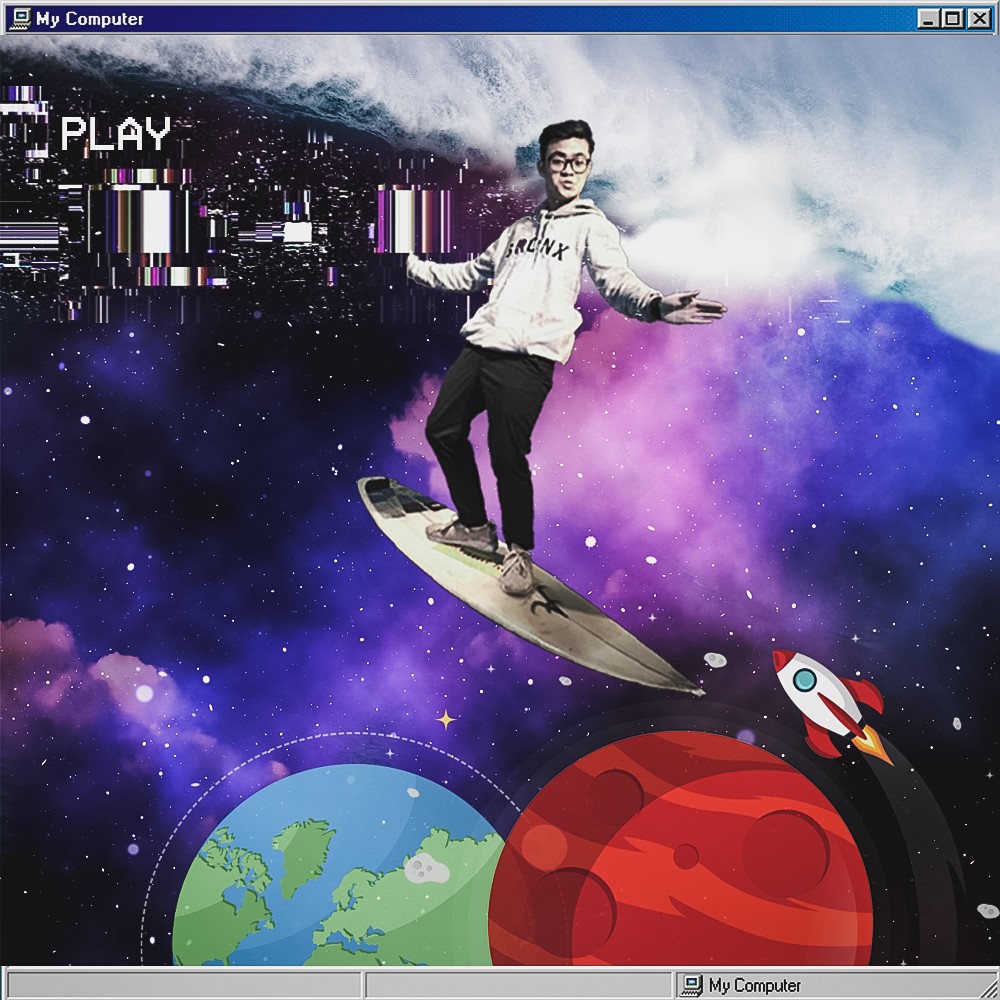Click the yellow four-pointed star above Earth

click(445, 719)
